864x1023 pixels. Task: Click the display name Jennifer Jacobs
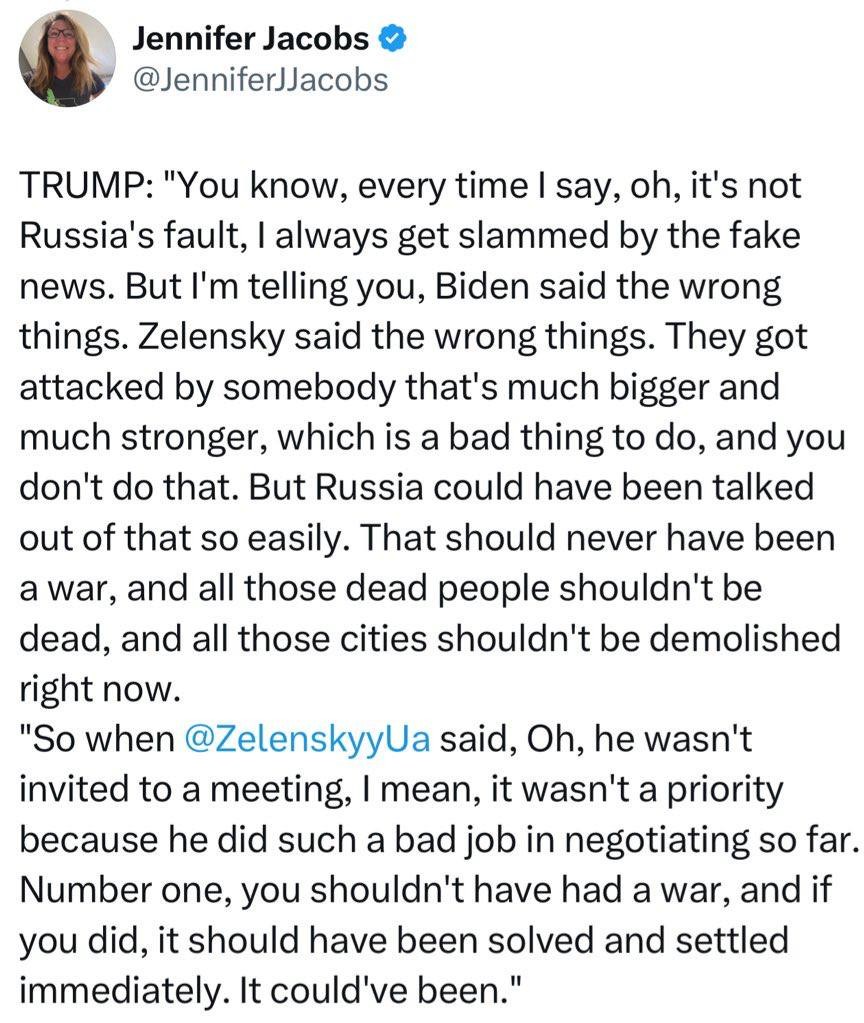[251, 39]
